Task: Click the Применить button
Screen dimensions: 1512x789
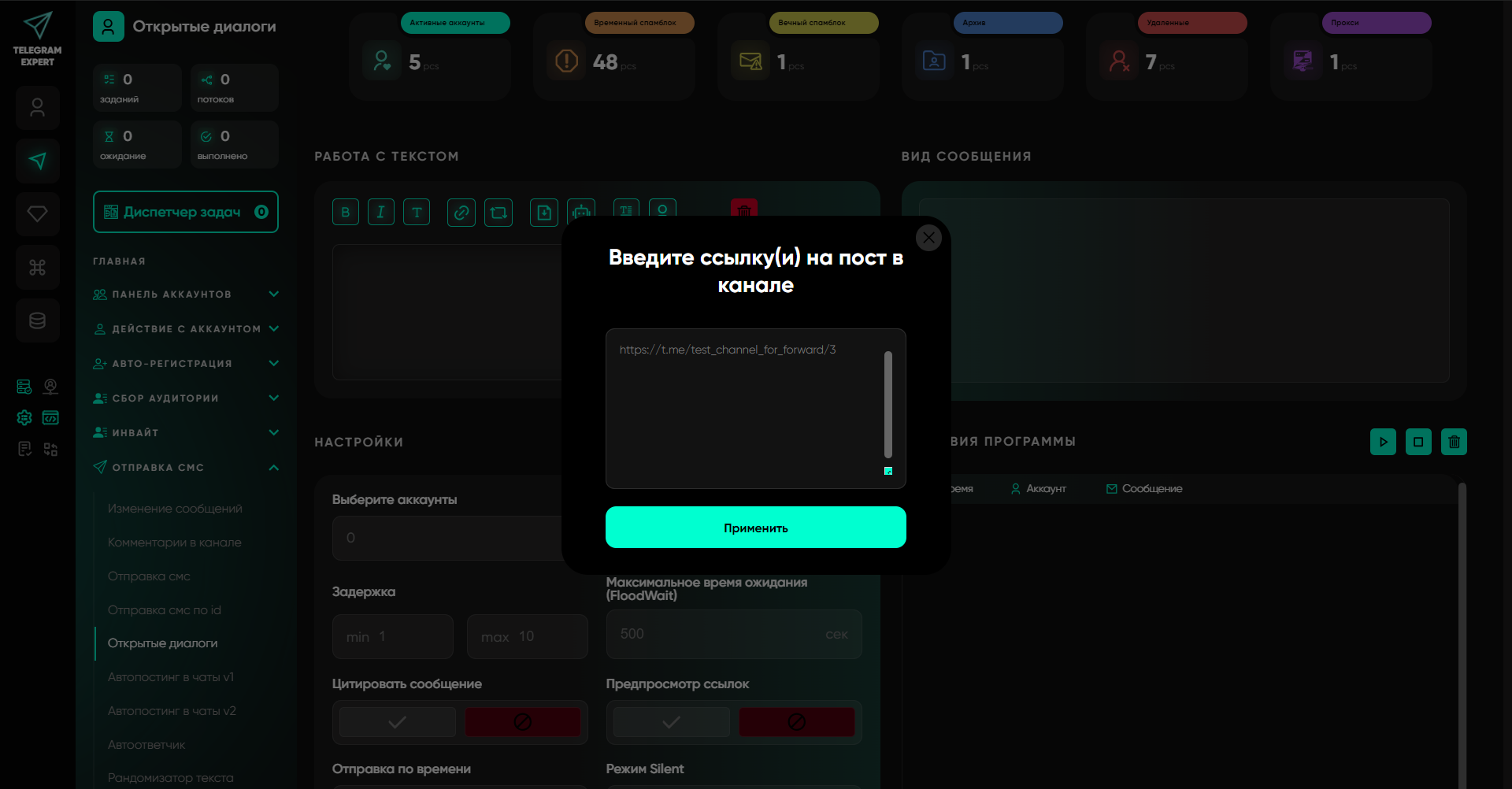Action: click(x=755, y=528)
